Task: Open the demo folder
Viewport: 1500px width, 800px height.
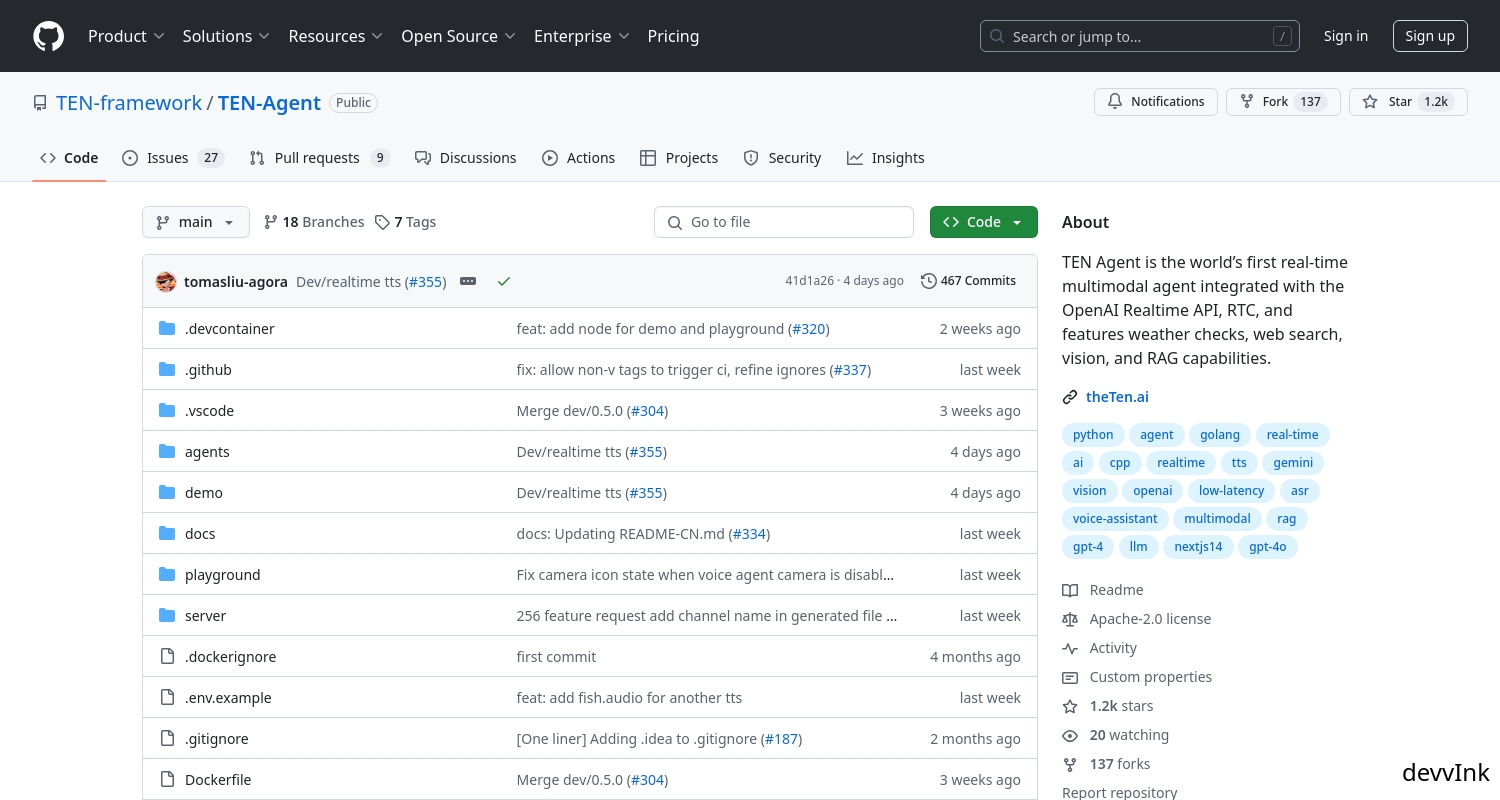Action: 204,493
